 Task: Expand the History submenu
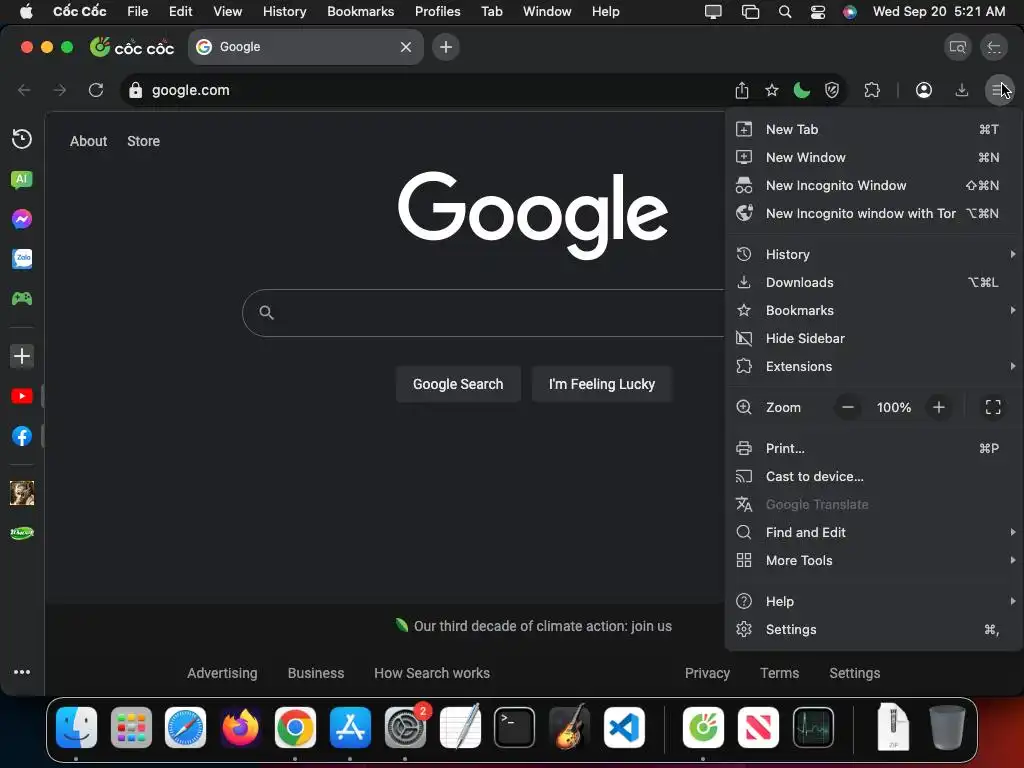point(873,254)
